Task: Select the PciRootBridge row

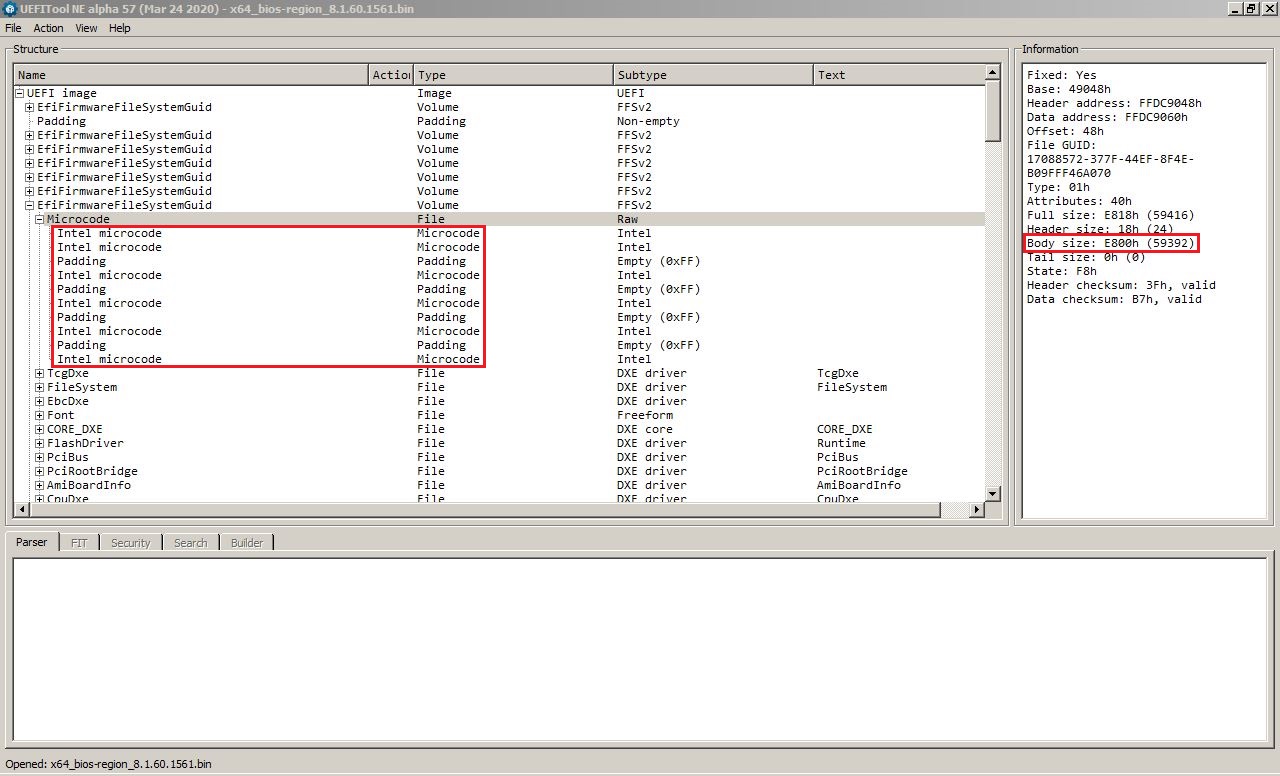Action: (499, 471)
